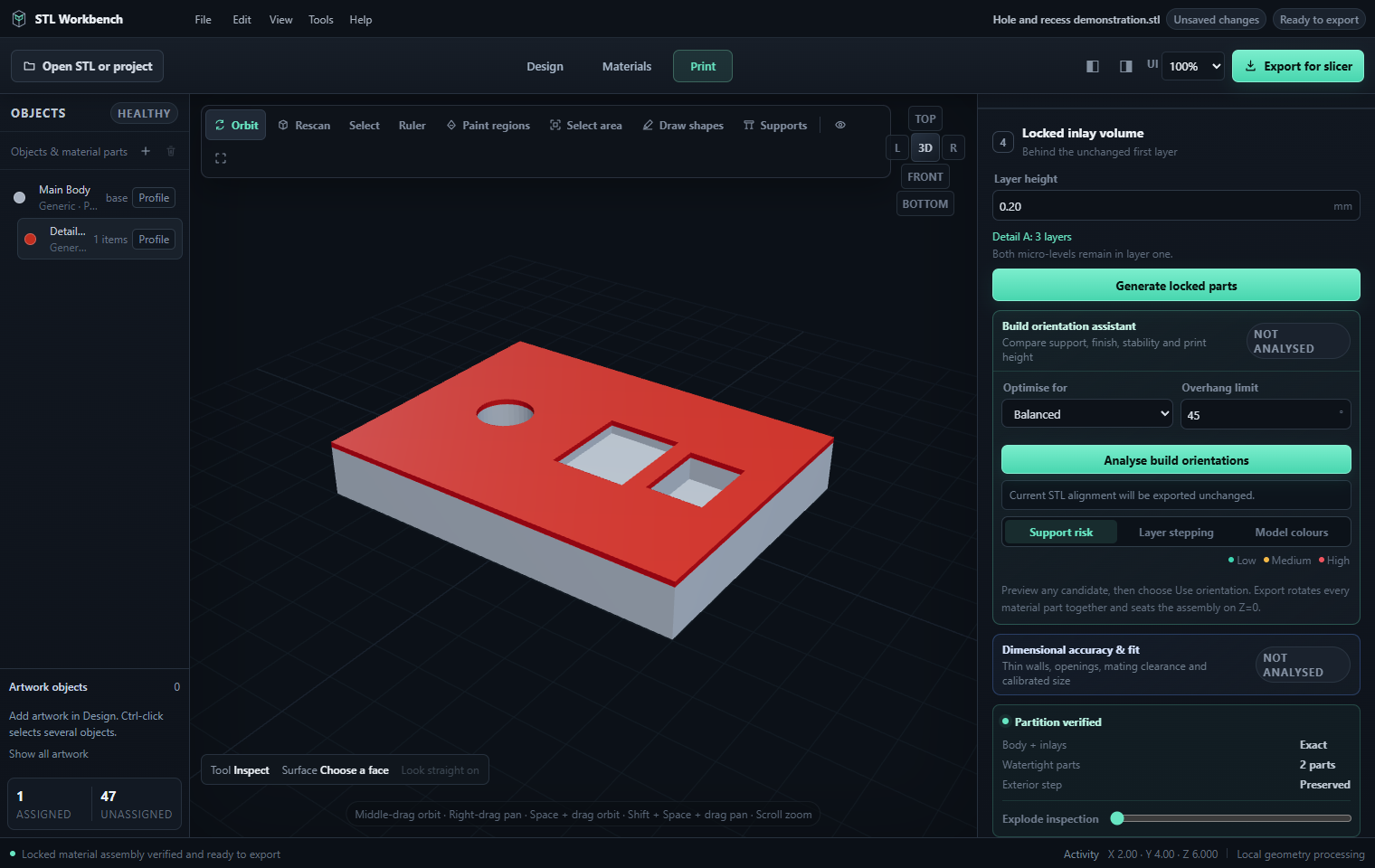Open the Help menu
Screen dimensions: 1375x868
(x=360, y=19)
